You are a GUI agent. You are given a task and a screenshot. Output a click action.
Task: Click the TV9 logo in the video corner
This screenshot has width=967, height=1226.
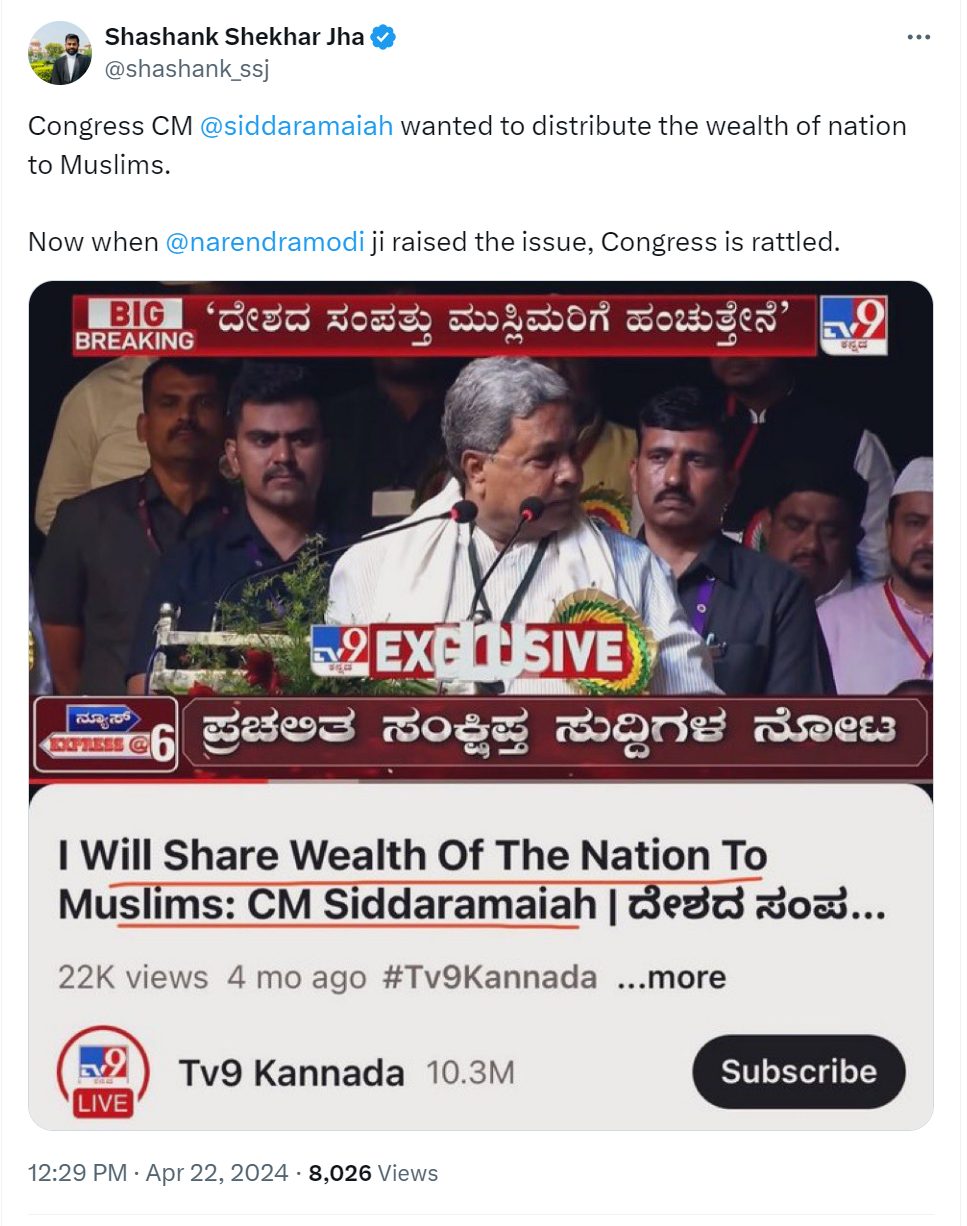coord(853,324)
